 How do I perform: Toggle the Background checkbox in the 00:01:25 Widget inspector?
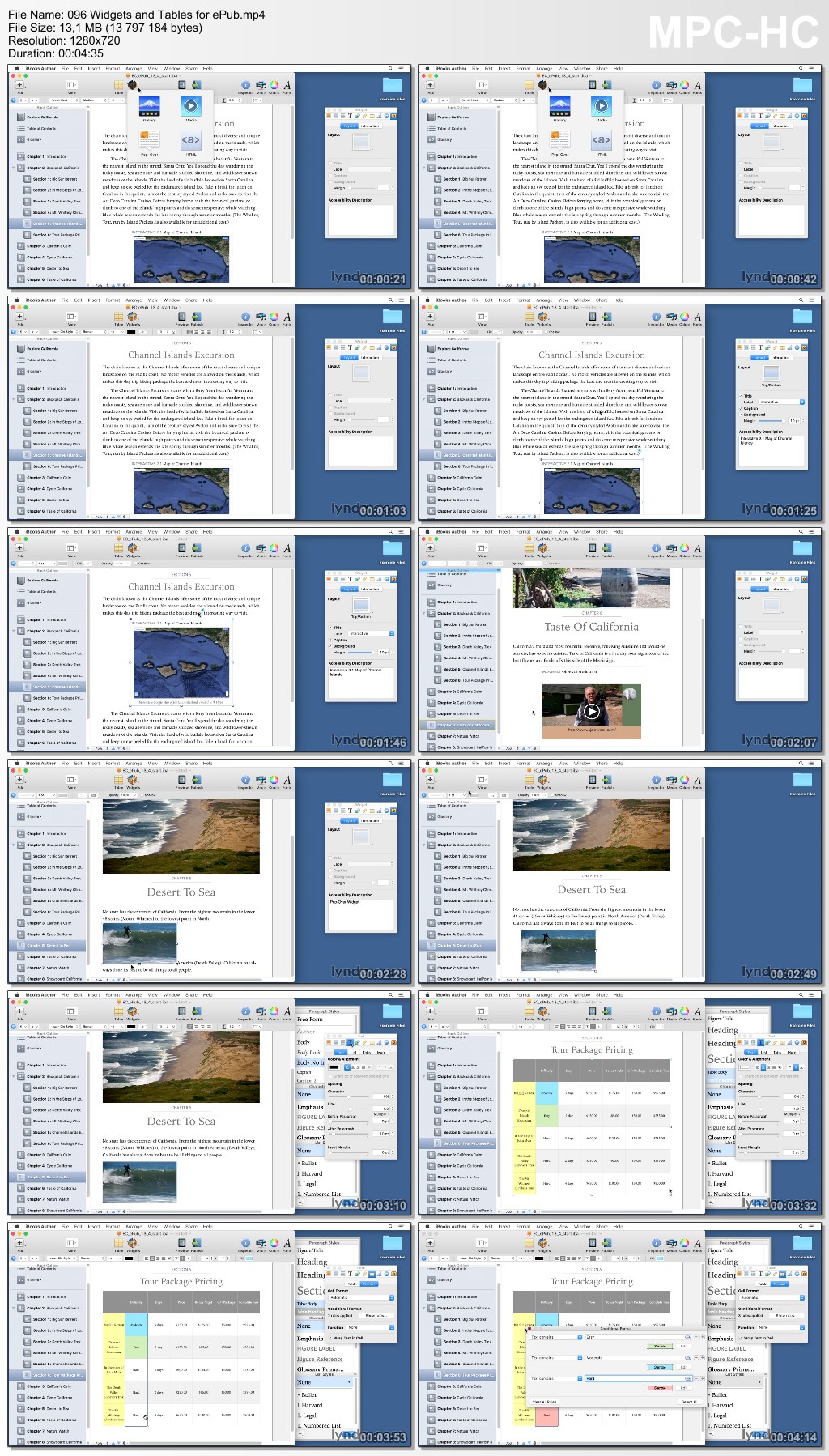click(x=740, y=414)
